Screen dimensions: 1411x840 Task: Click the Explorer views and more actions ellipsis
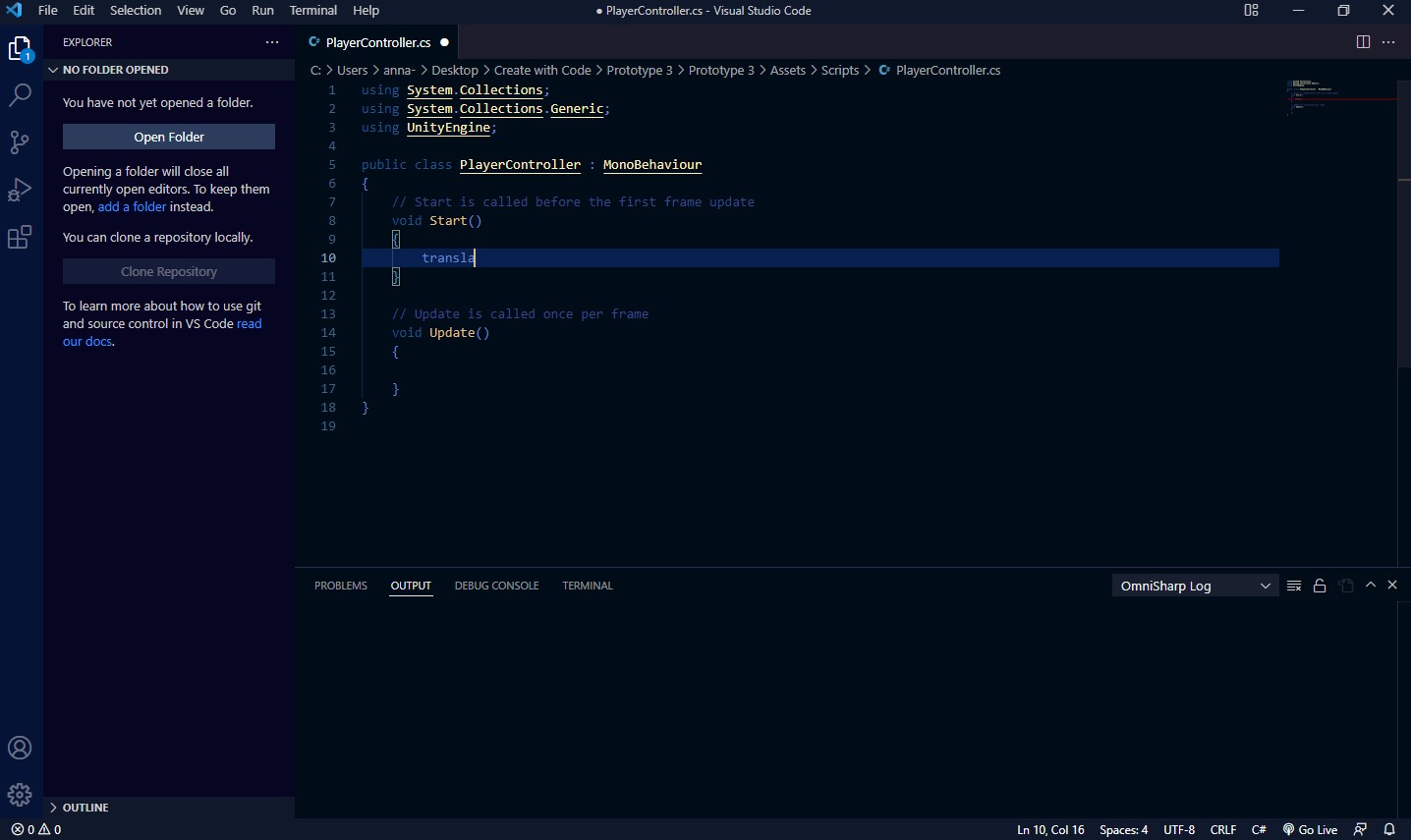coord(272,42)
